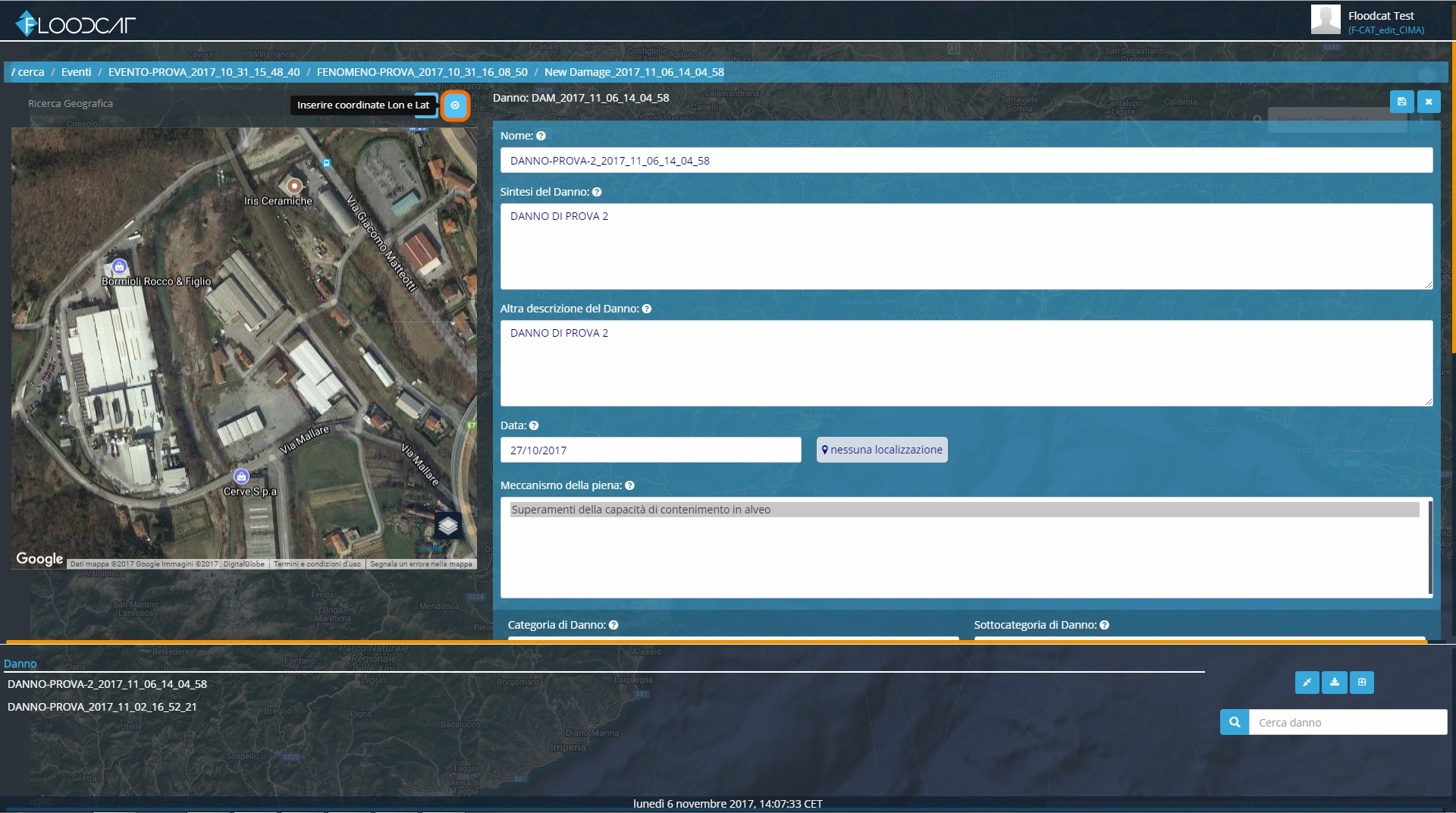Viewport: 1456px width, 813px height.
Task: Click the magnifier icon beside Cerca danno
Action: click(1235, 722)
